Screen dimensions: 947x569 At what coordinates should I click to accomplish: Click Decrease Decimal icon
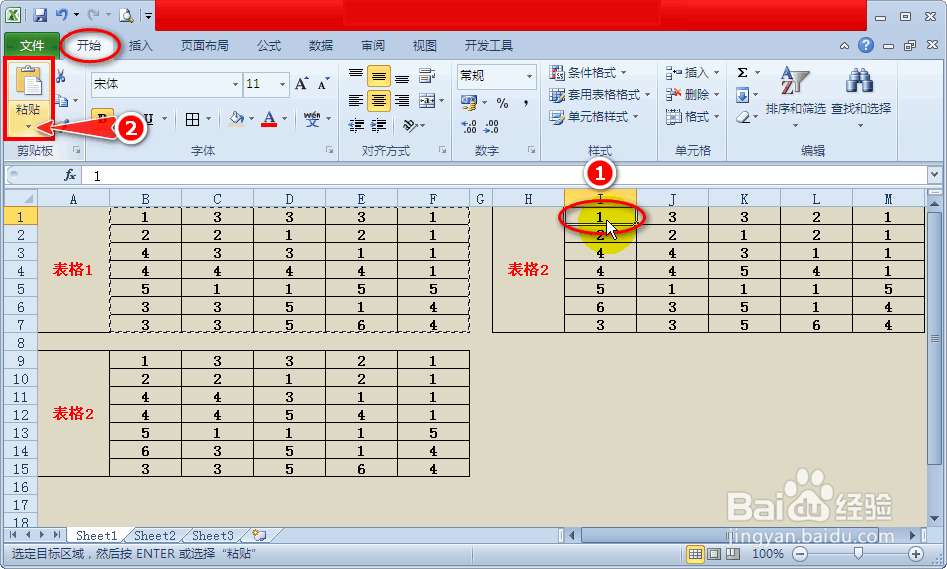tap(492, 126)
